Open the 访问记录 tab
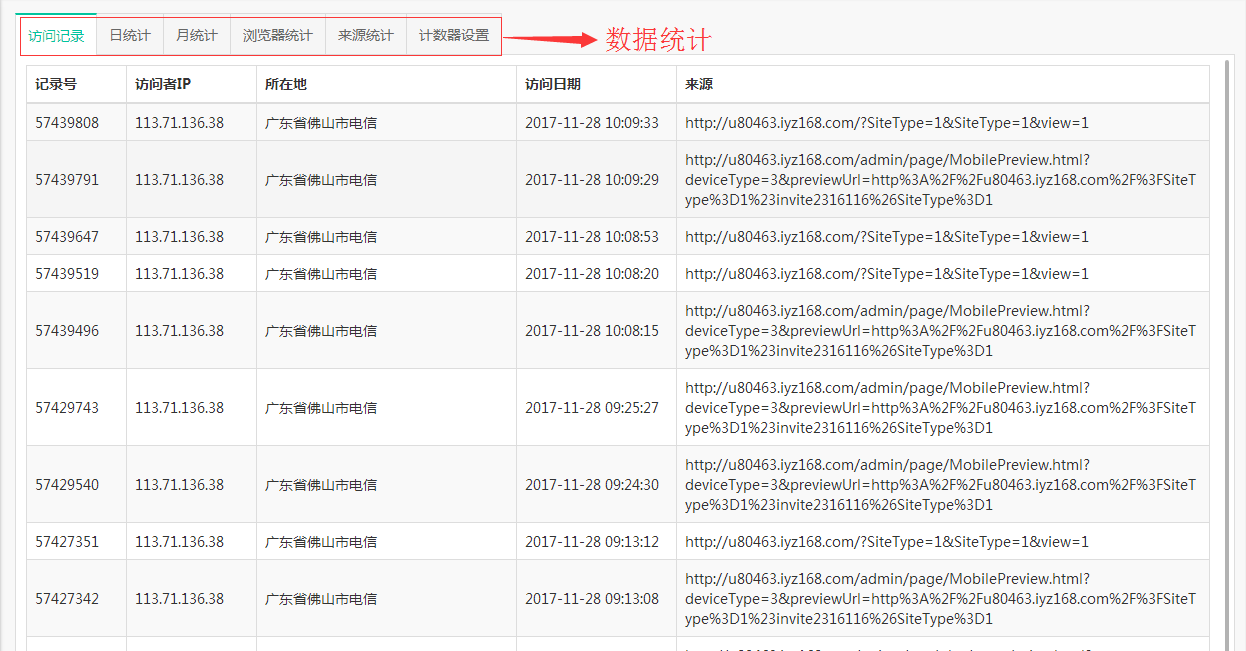The image size is (1246, 651). [56, 36]
